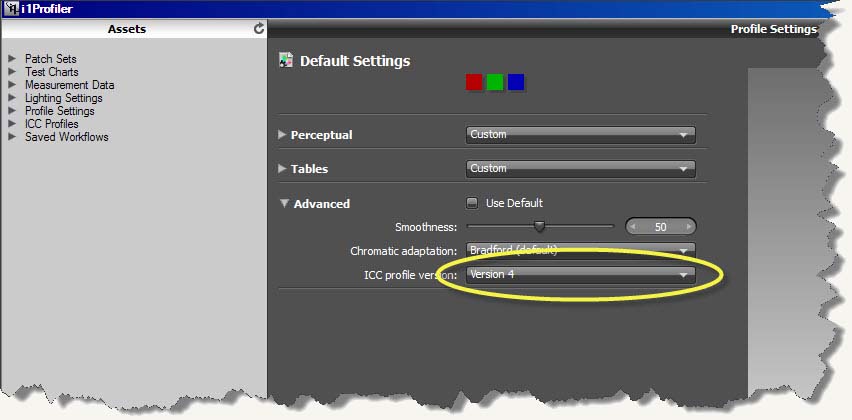Click the i1Profiler title bar app icon
This screenshot has width=852, height=420.
11,9
